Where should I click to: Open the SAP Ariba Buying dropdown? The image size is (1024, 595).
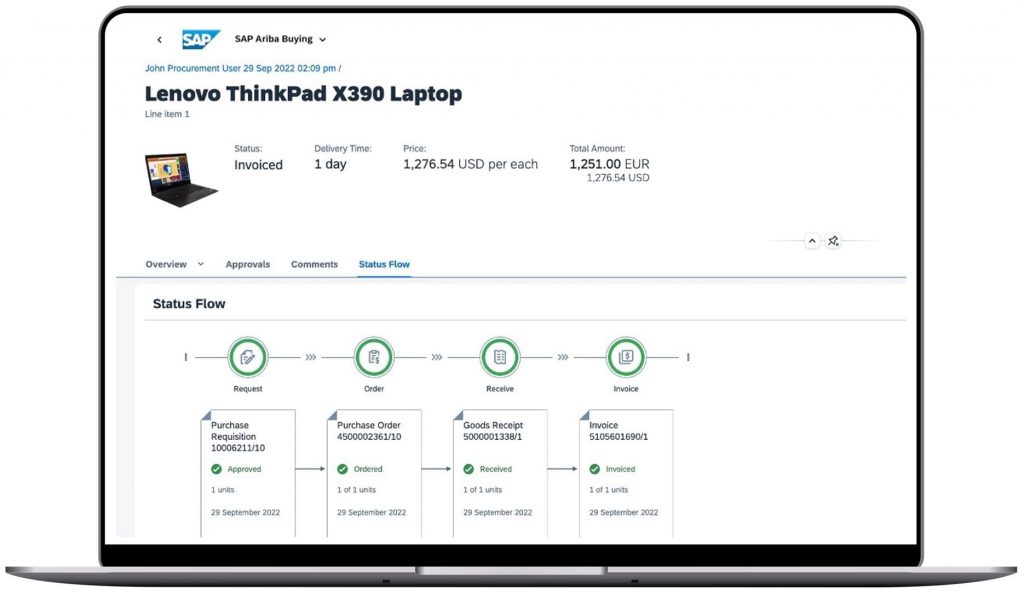coord(281,39)
